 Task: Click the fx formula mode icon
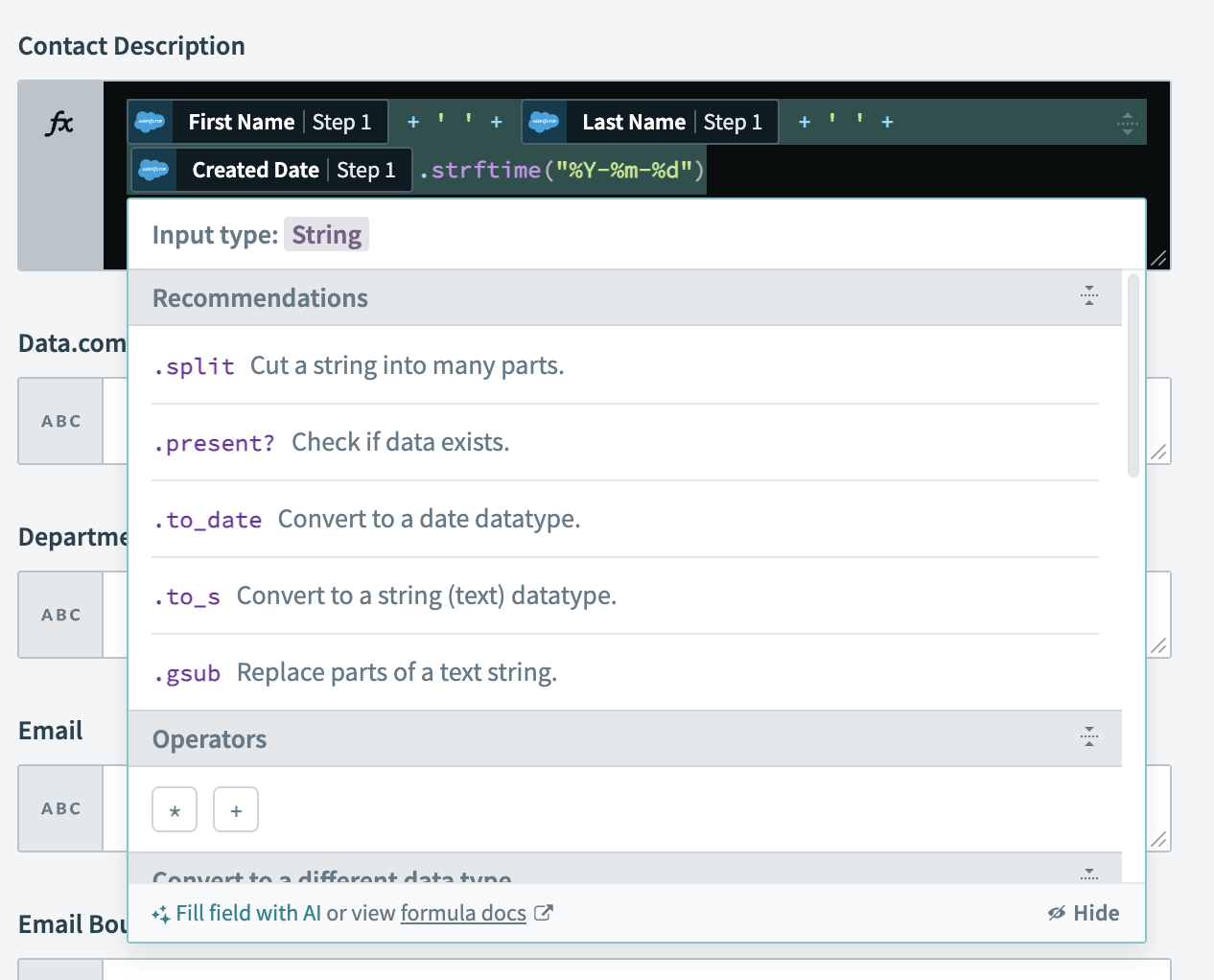pyautogui.click(x=59, y=123)
